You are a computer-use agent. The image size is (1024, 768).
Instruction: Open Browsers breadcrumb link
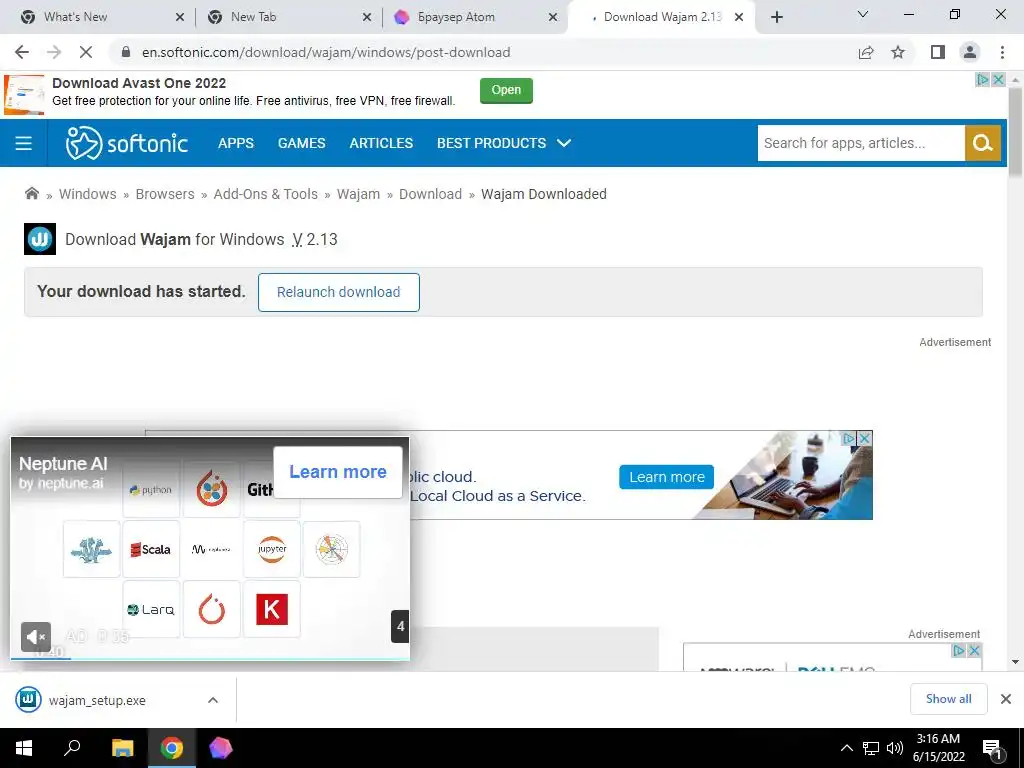pyautogui.click(x=165, y=194)
